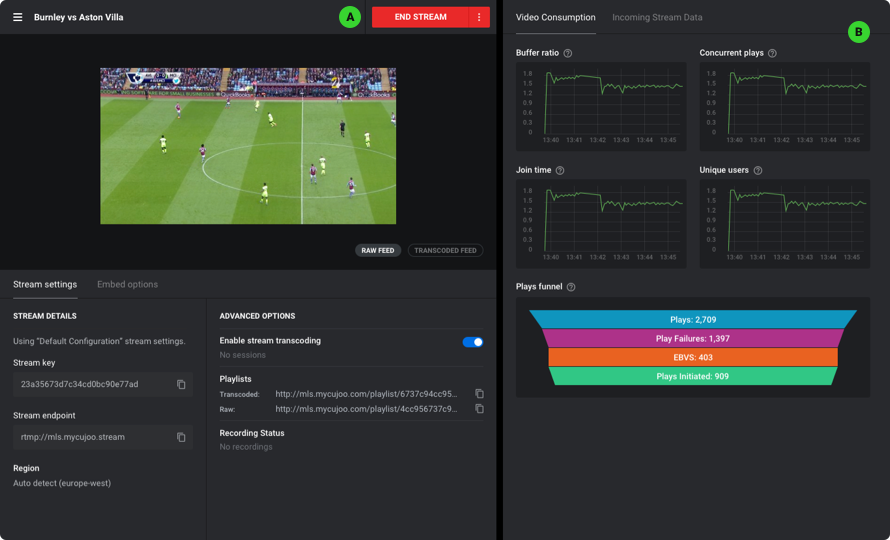Open the Video Consumption tab

pyautogui.click(x=556, y=18)
